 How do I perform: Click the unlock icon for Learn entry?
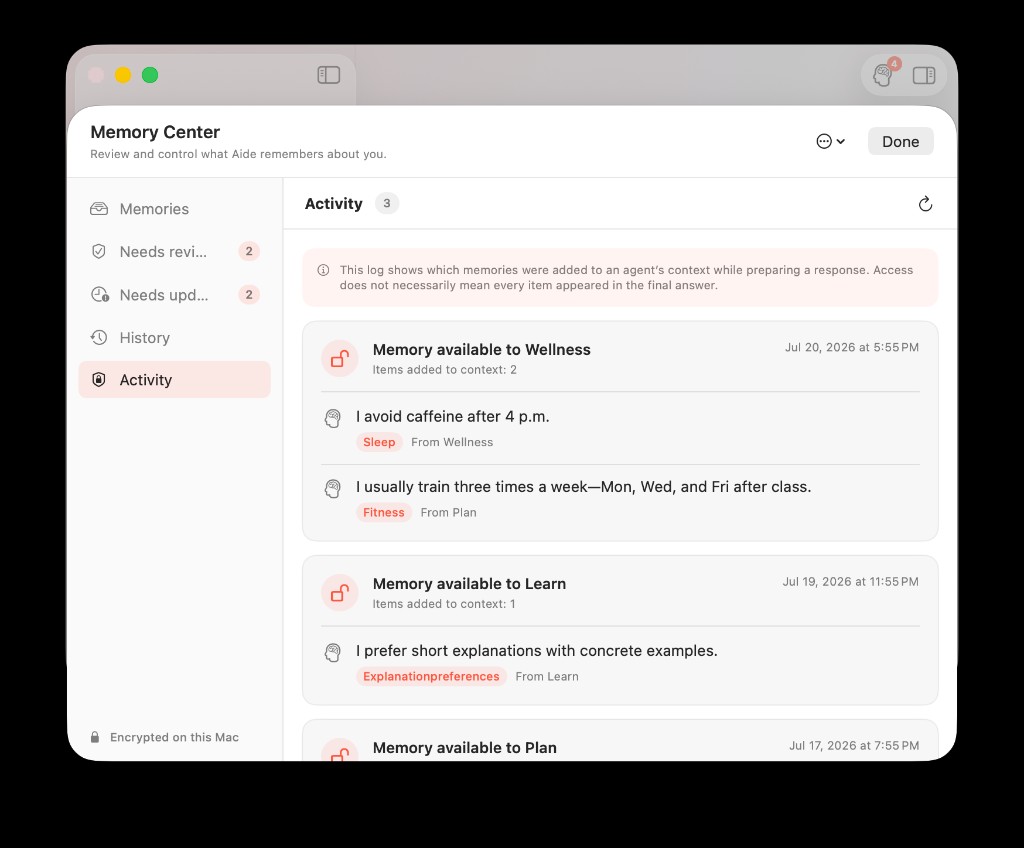(340, 593)
